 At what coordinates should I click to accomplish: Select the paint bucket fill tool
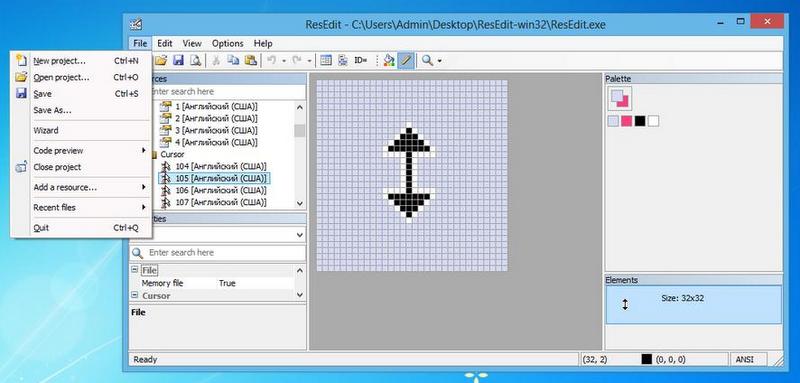click(389, 60)
